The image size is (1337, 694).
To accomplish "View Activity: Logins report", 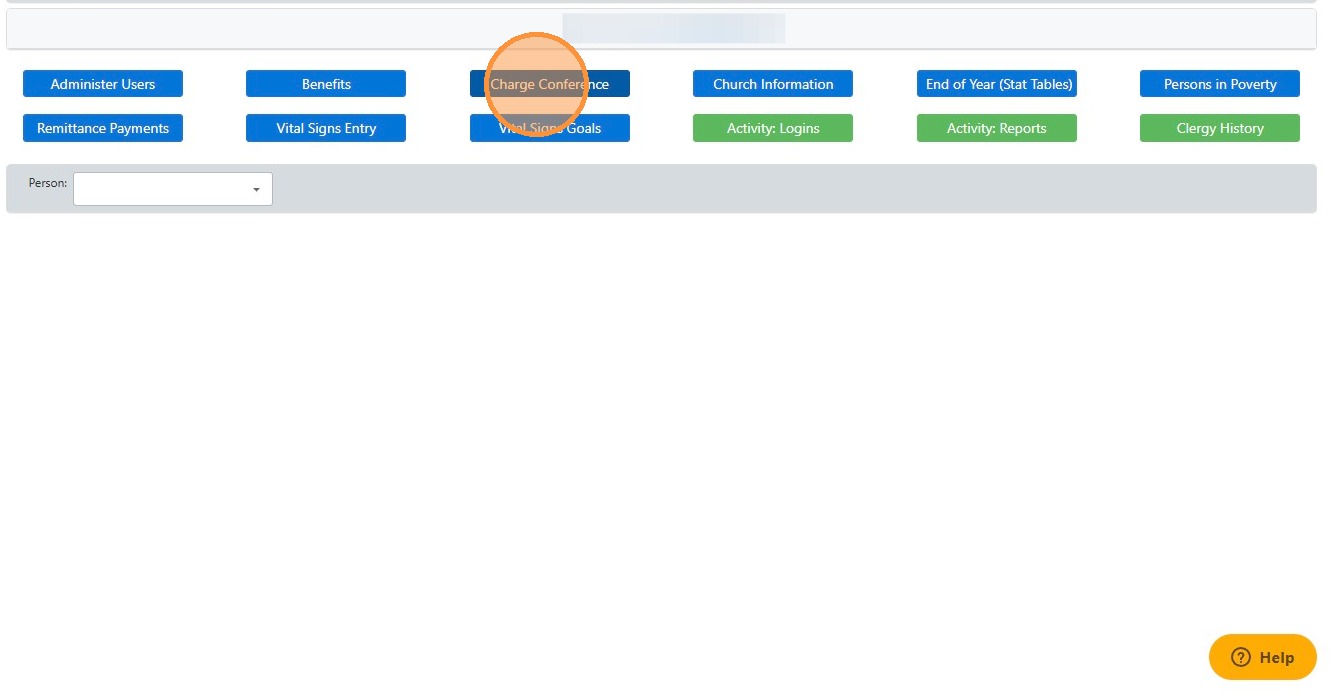I will pyautogui.click(x=773, y=128).
